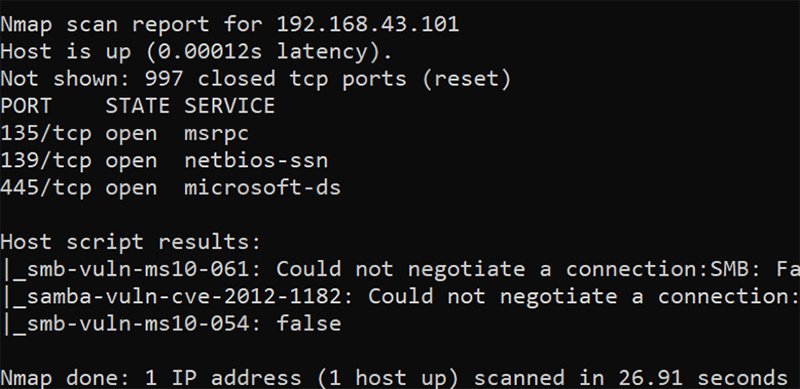Click the 139/tcp port entry
800x389 pixels.
(46, 161)
